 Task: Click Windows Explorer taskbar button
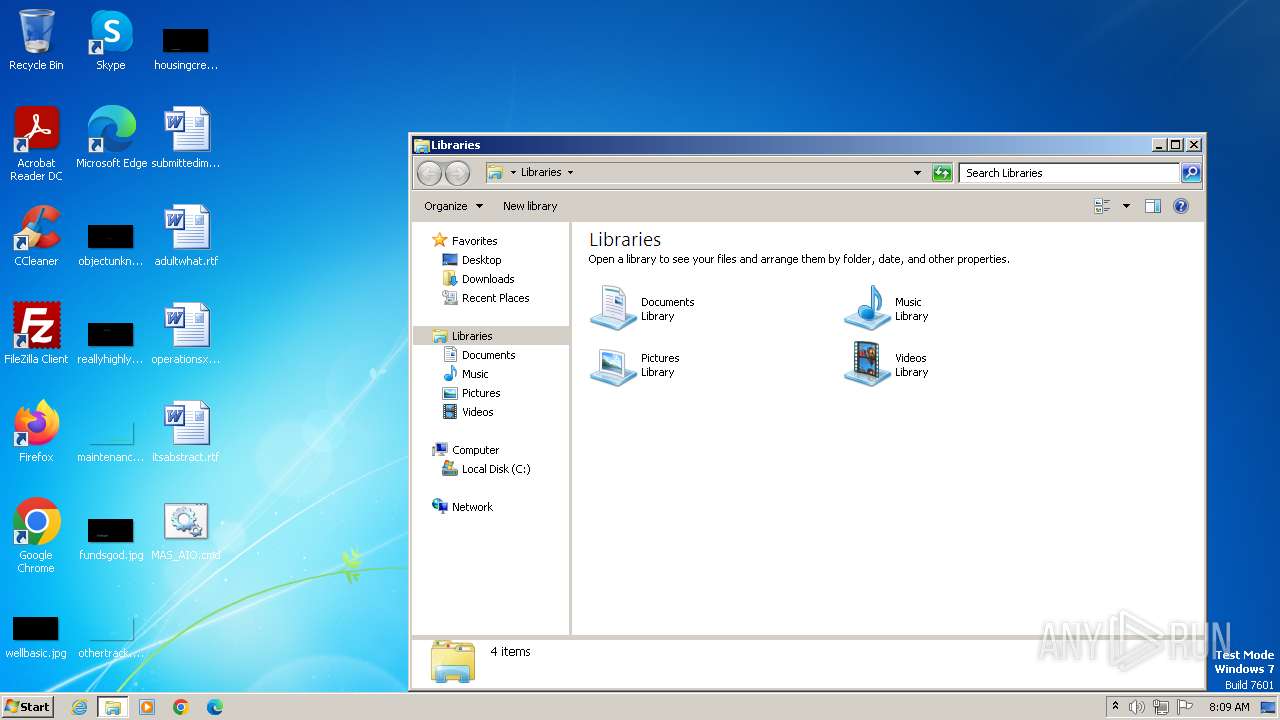tap(113, 707)
